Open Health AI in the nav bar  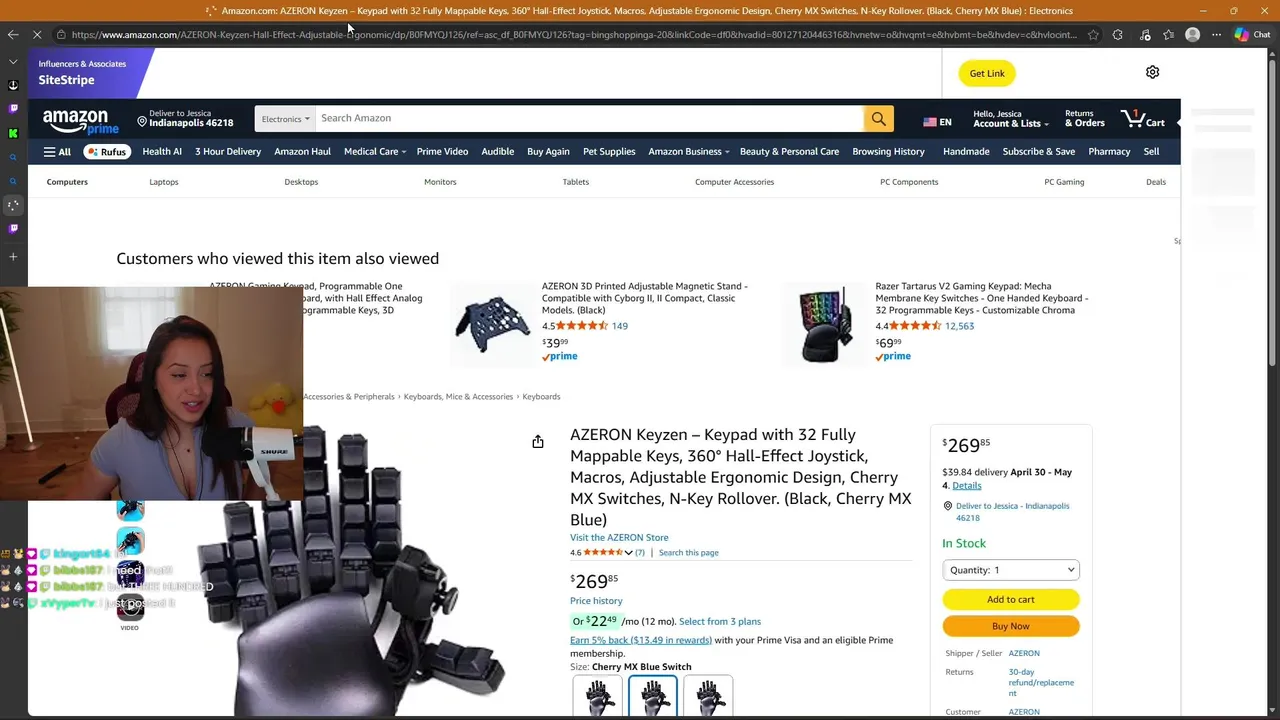tap(162, 152)
